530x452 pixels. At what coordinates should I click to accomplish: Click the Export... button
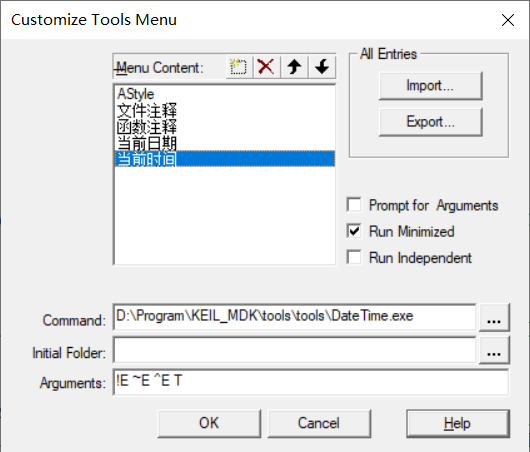pyautogui.click(x=430, y=122)
